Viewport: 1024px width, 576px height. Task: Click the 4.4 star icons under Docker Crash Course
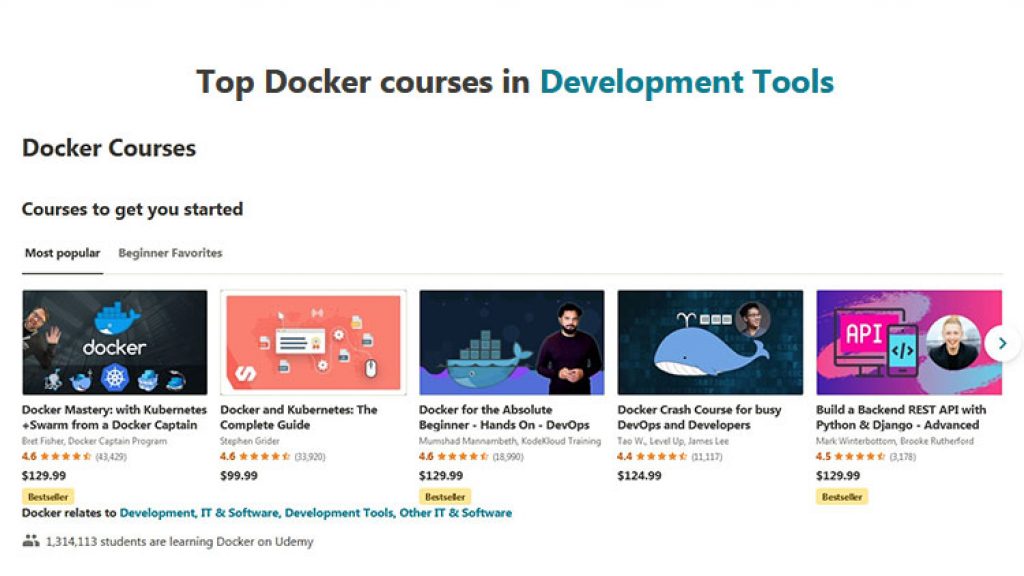(661, 457)
